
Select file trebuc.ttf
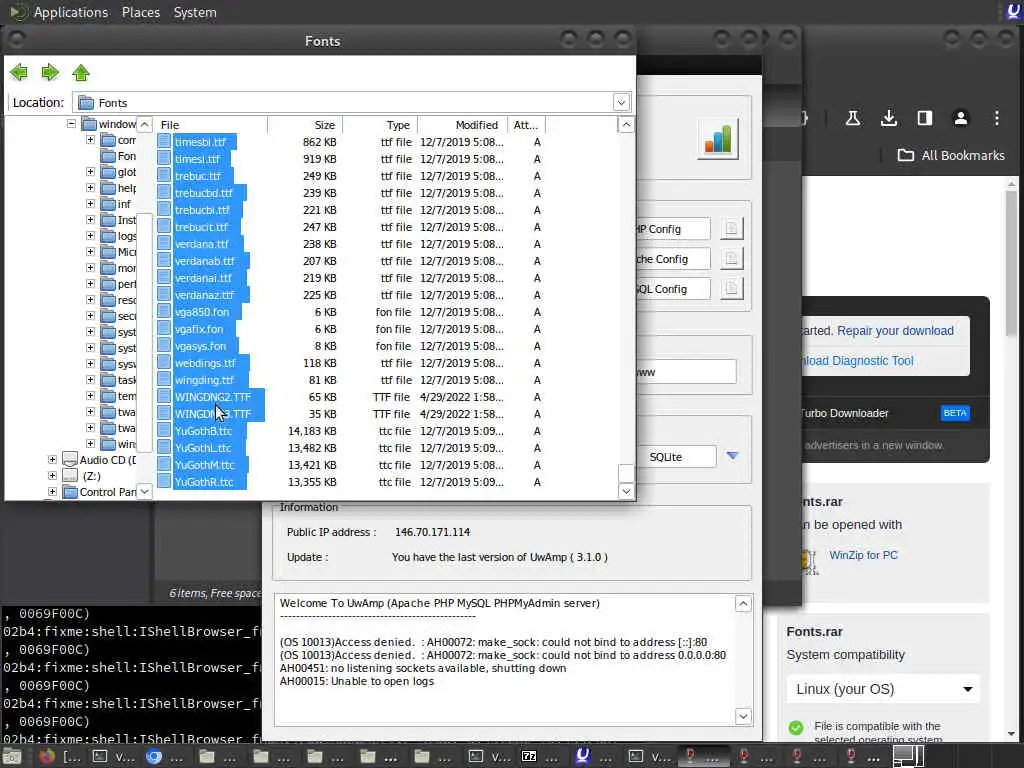coord(198,176)
